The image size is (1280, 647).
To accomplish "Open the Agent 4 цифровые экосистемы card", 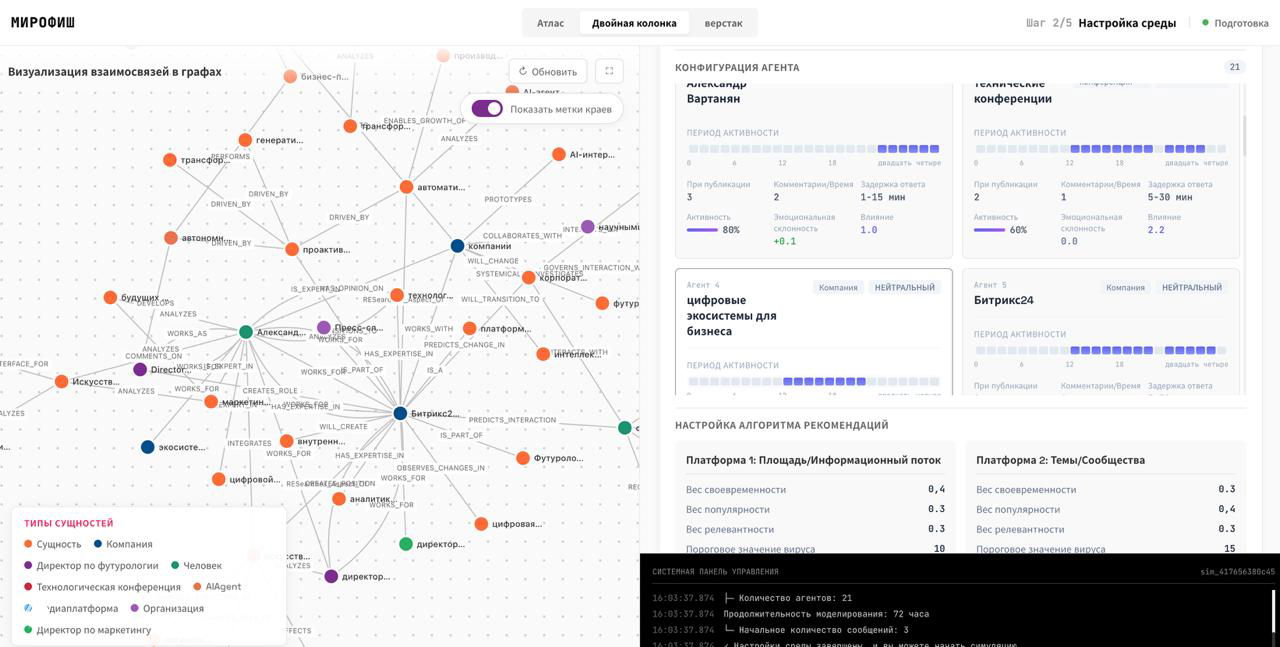I will (813, 330).
